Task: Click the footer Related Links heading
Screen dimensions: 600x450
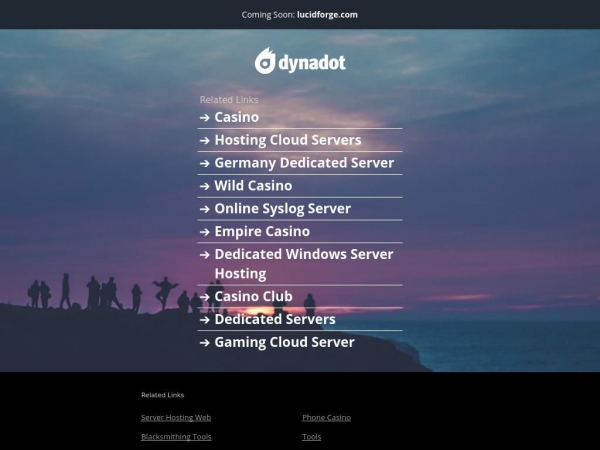Action: click(163, 395)
